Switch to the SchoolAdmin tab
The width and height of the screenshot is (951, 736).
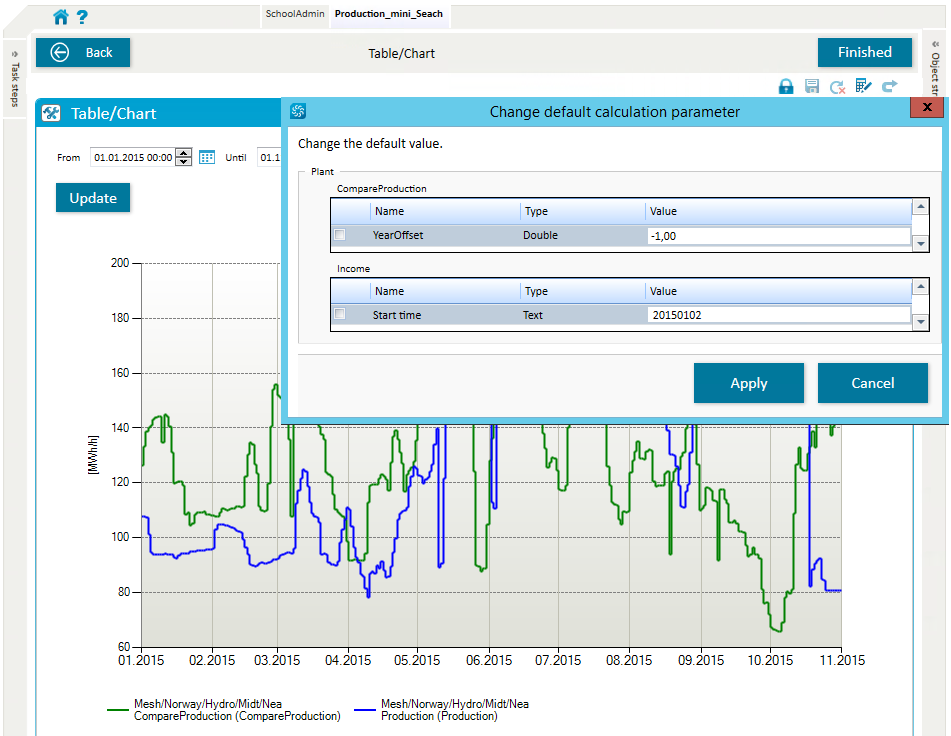click(x=295, y=14)
